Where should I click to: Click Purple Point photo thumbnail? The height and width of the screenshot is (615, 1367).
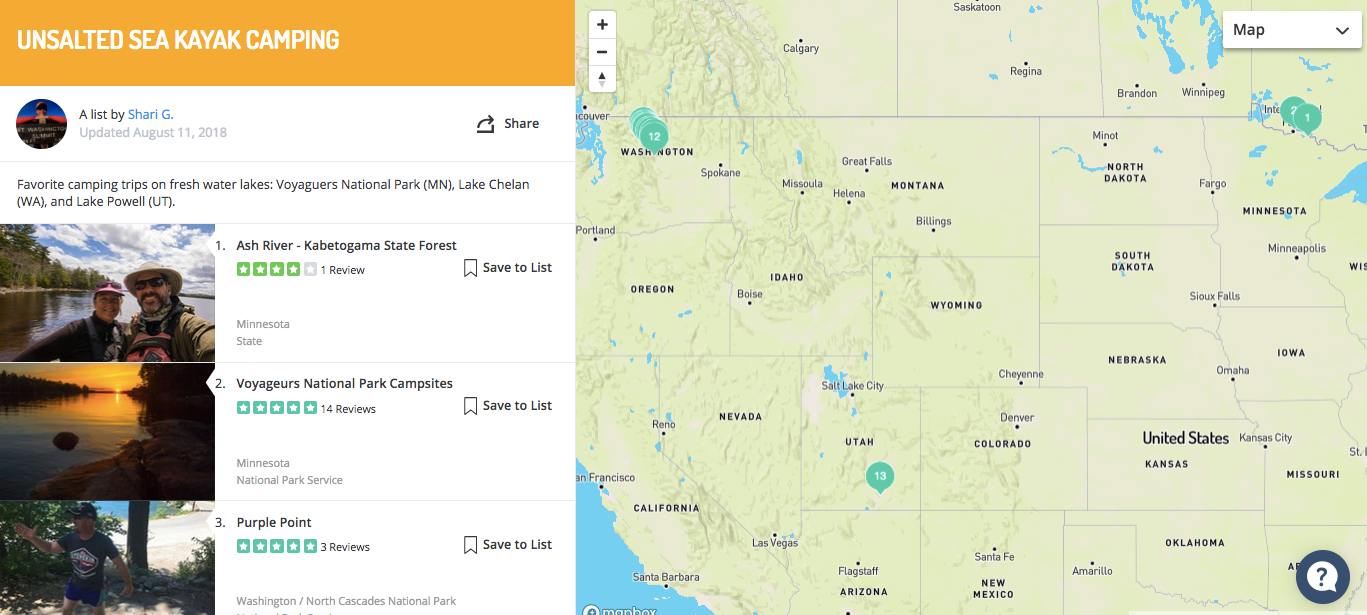[107, 558]
